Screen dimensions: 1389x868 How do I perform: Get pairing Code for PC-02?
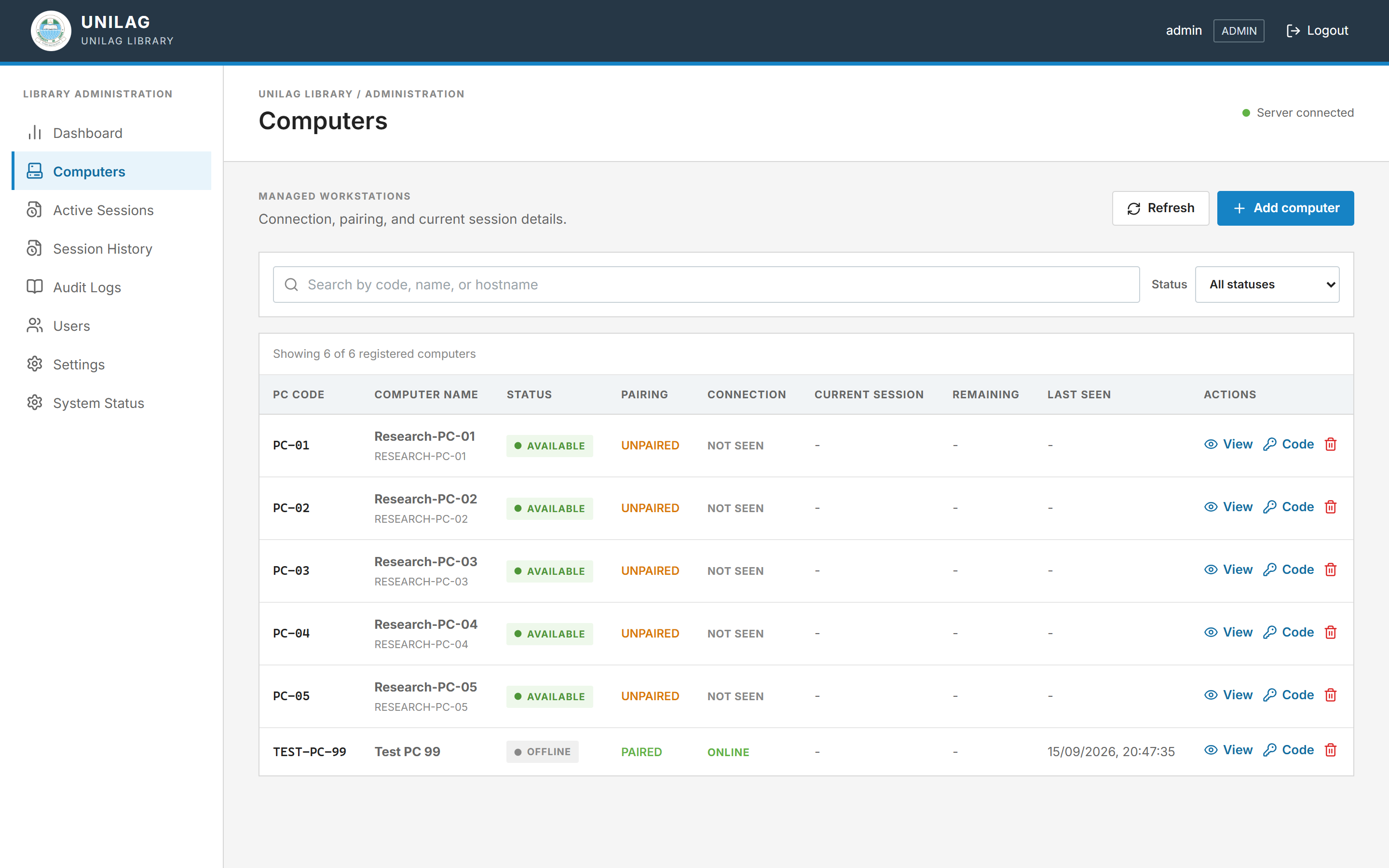tap(1289, 507)
